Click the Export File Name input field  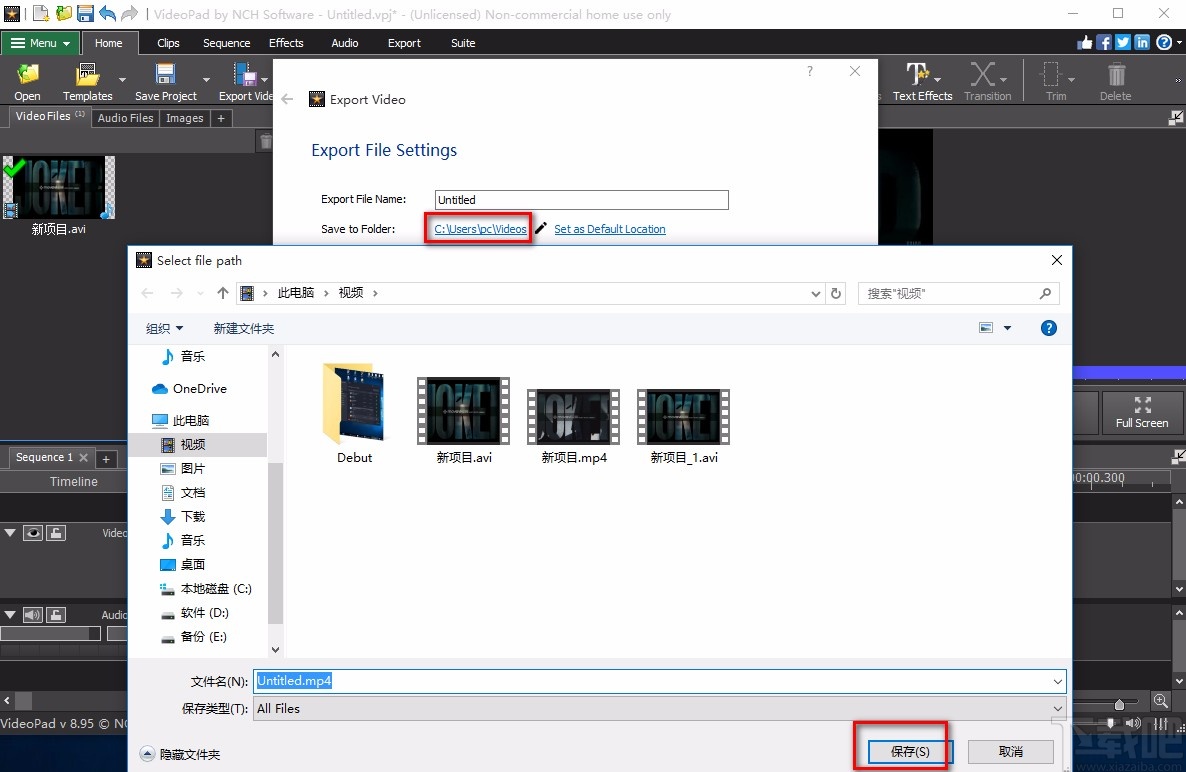click(x=582, y=200)
